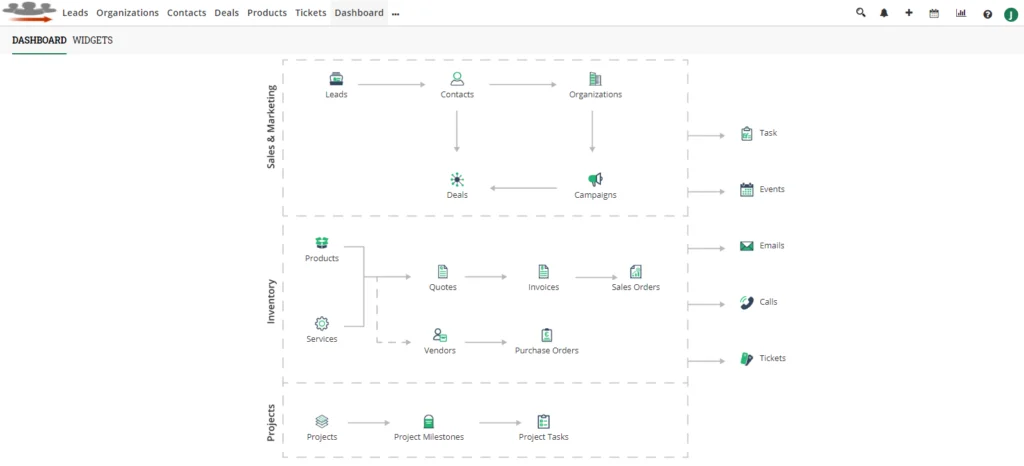The width and height of the screenshot is (1024, 466).
Task: Go to Organizations in the top menu
Action: click(127, 13)
